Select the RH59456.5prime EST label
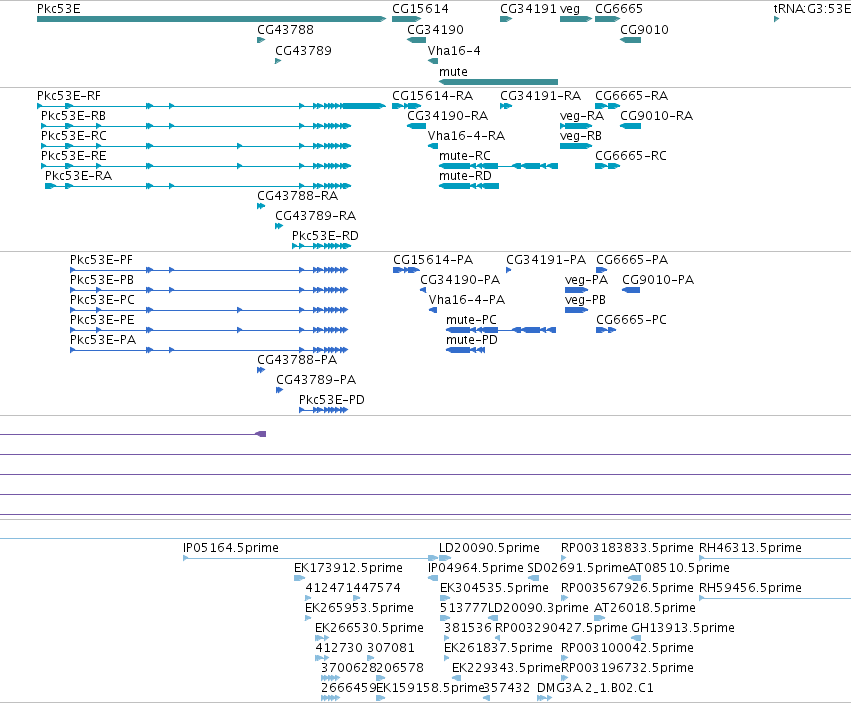Viewport: 851px width, 703px height. pyautogui.click(x=750, y=587)
